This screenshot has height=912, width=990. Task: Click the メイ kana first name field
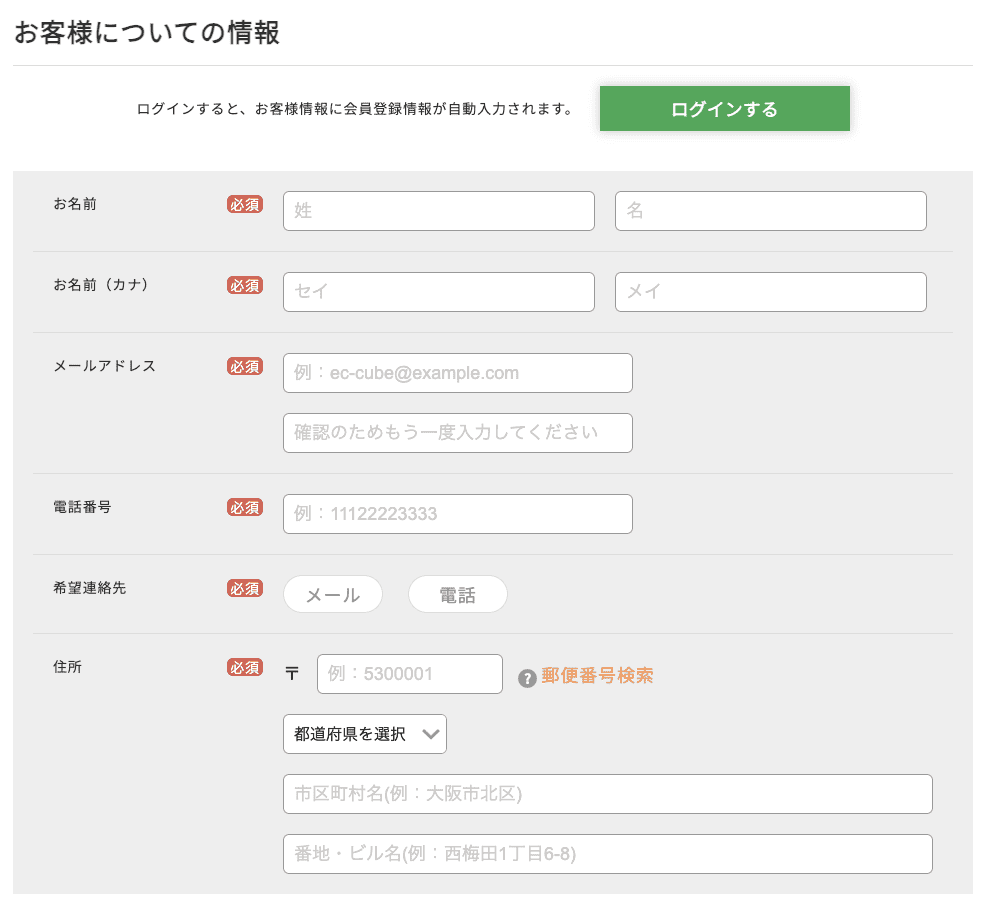770,292
